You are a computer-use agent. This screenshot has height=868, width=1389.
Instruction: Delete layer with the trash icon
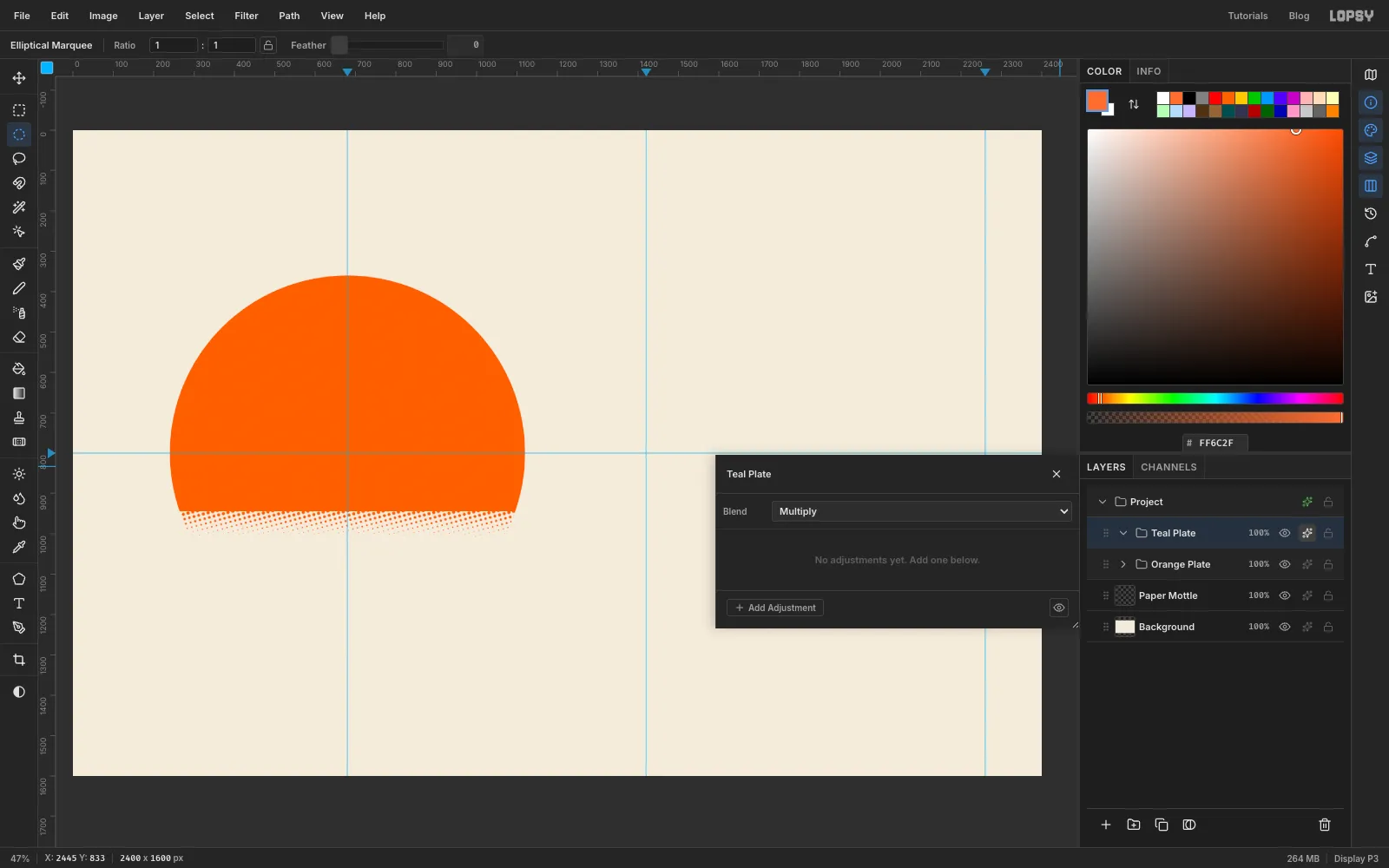(x=1325, y=825)
